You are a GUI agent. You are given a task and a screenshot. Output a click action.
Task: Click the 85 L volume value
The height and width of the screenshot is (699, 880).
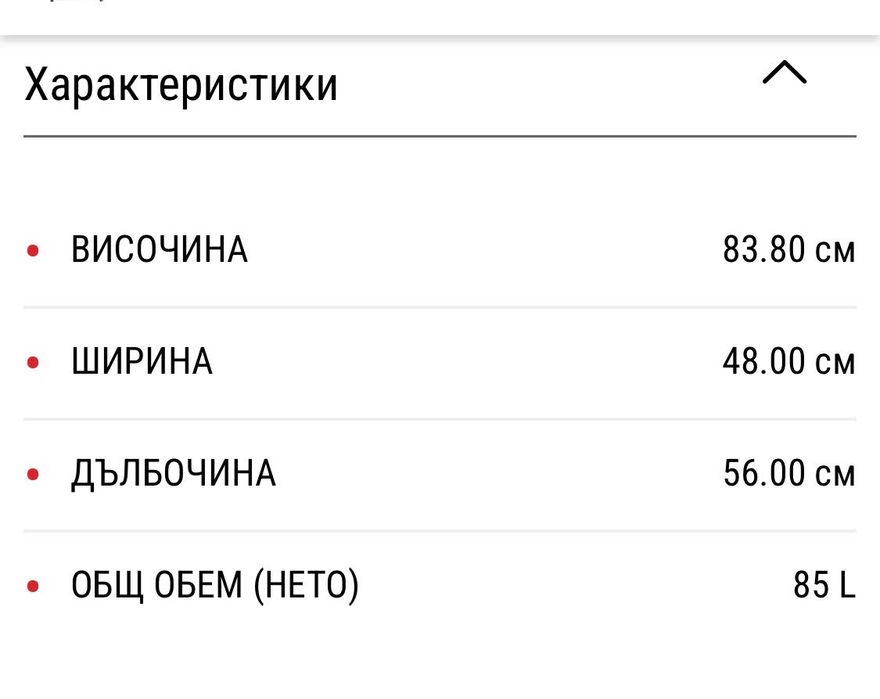824,585
